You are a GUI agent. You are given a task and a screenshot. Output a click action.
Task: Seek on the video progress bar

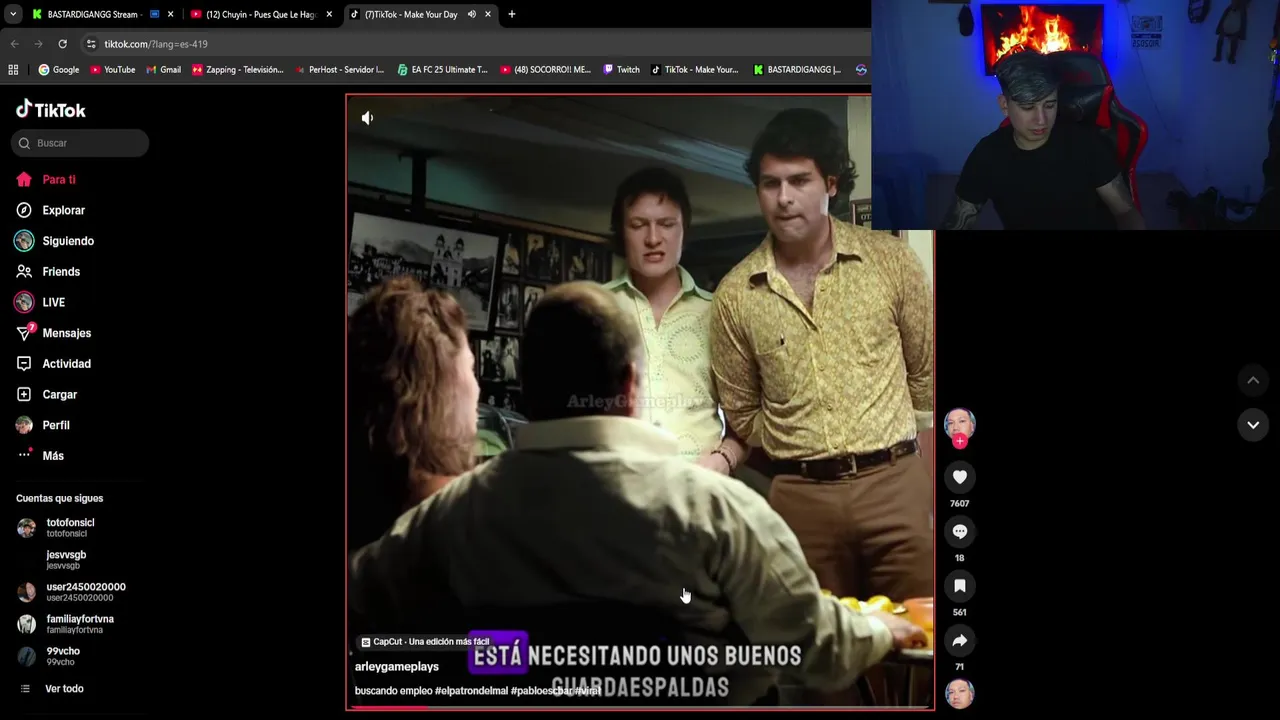(640, 707)
